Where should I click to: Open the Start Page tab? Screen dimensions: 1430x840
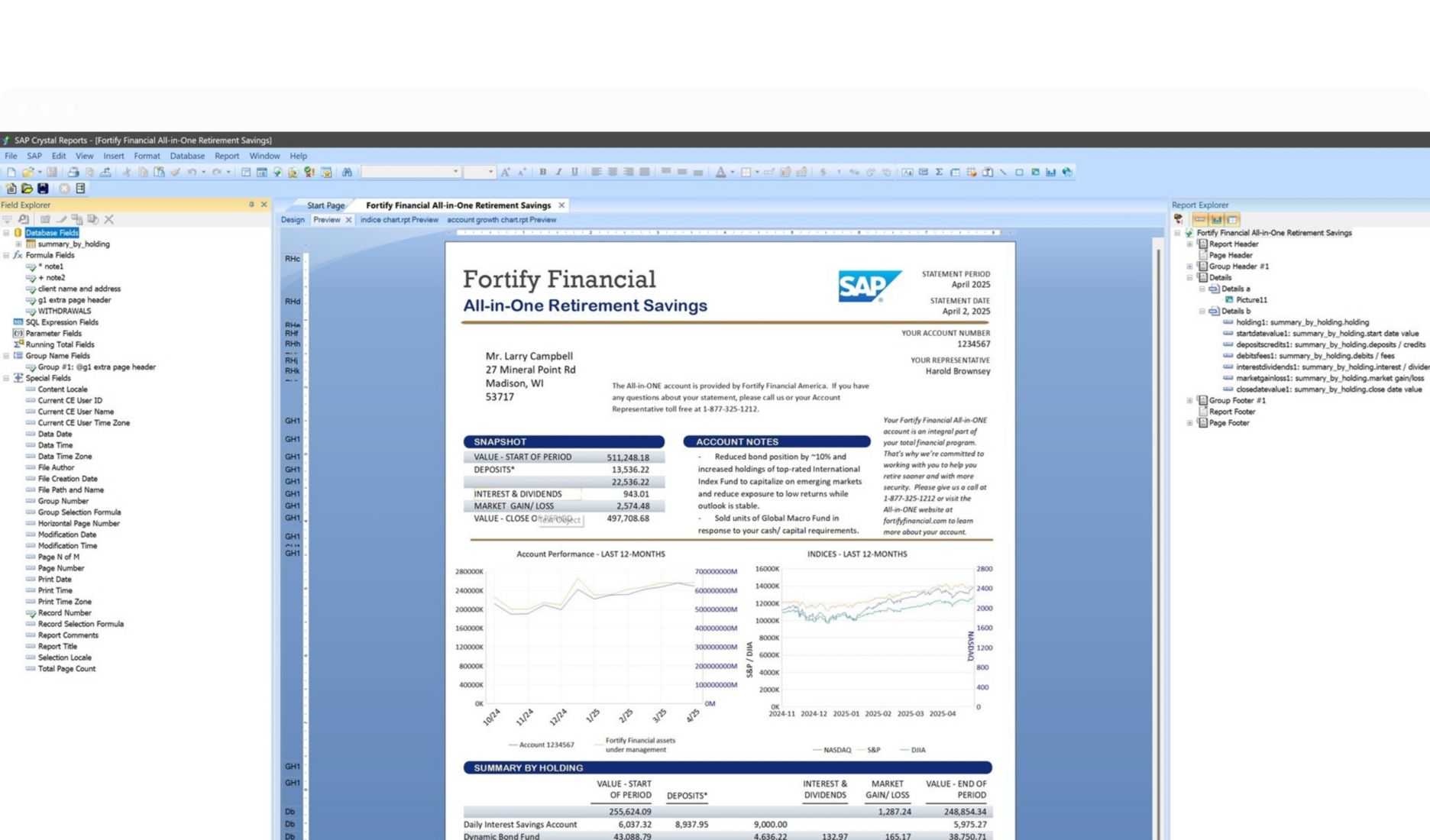[x=325, y=205]
